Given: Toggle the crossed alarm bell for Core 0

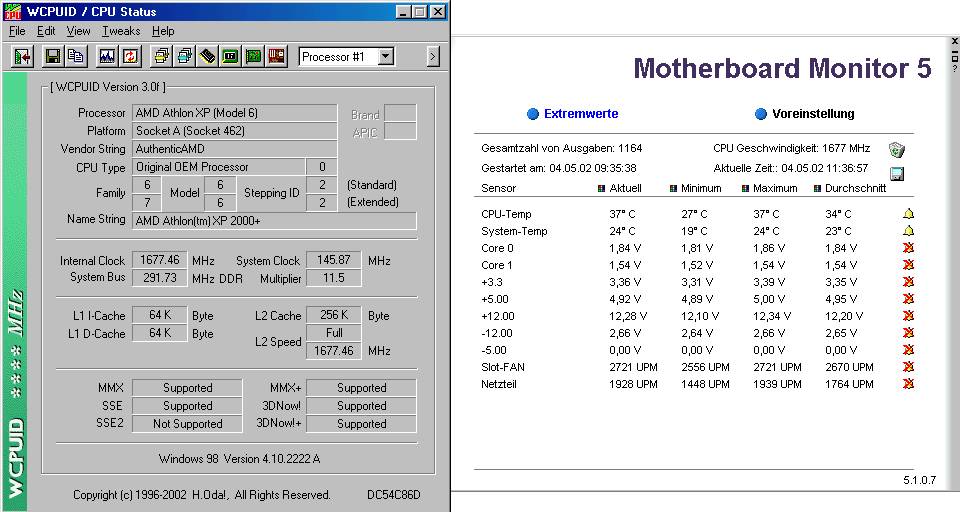Looking at the screenshot, I should 909,248.
